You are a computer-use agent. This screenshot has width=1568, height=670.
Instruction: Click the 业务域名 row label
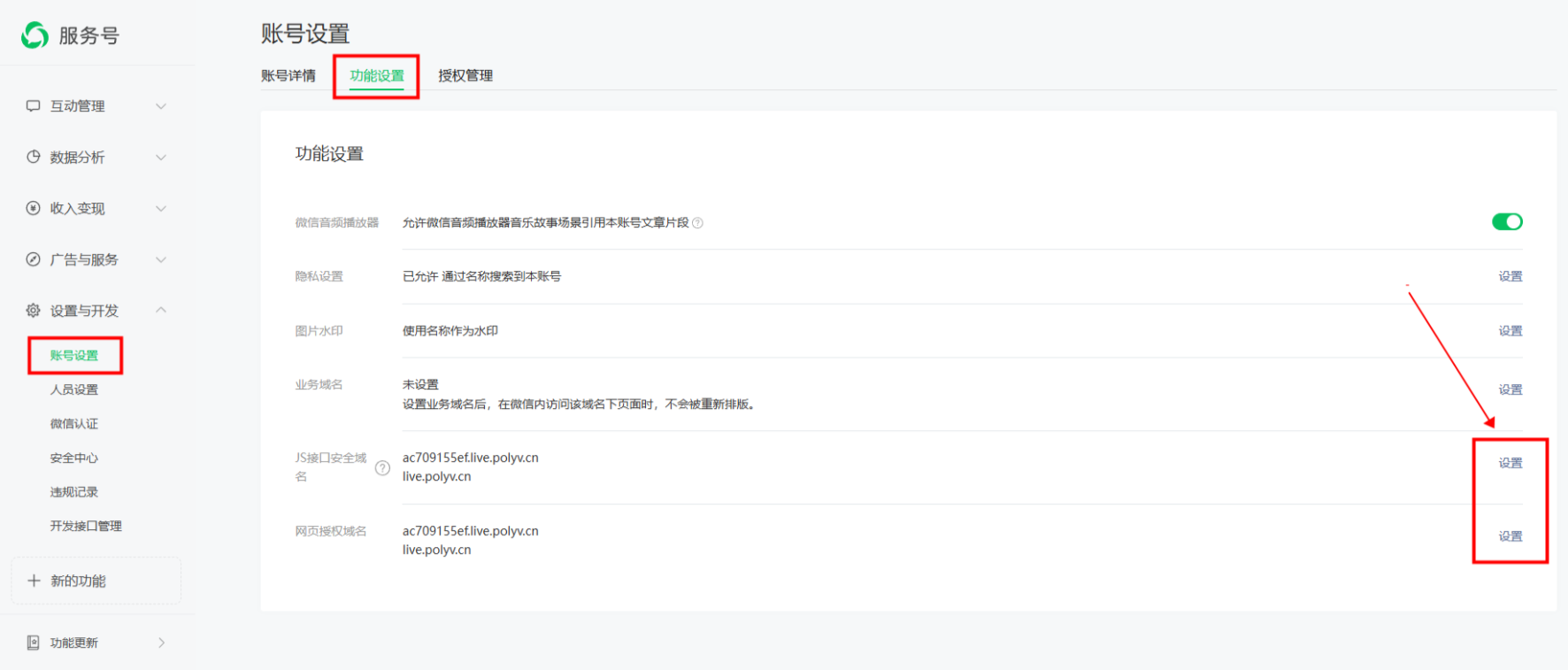(x=319, y=385)
